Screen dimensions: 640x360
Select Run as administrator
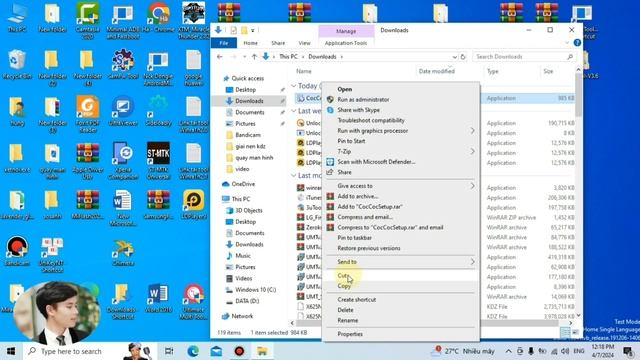coord(401,100)
